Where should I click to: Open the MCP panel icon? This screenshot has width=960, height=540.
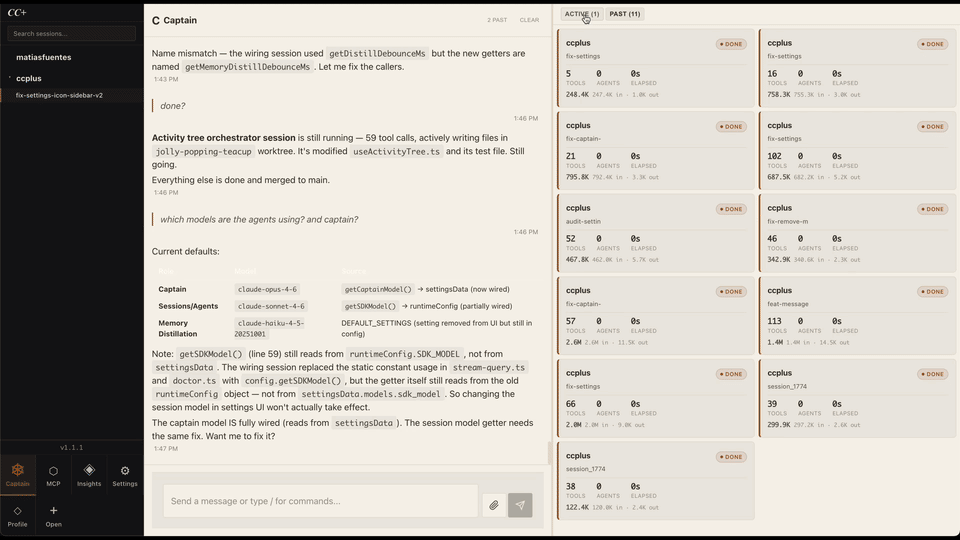53,471
